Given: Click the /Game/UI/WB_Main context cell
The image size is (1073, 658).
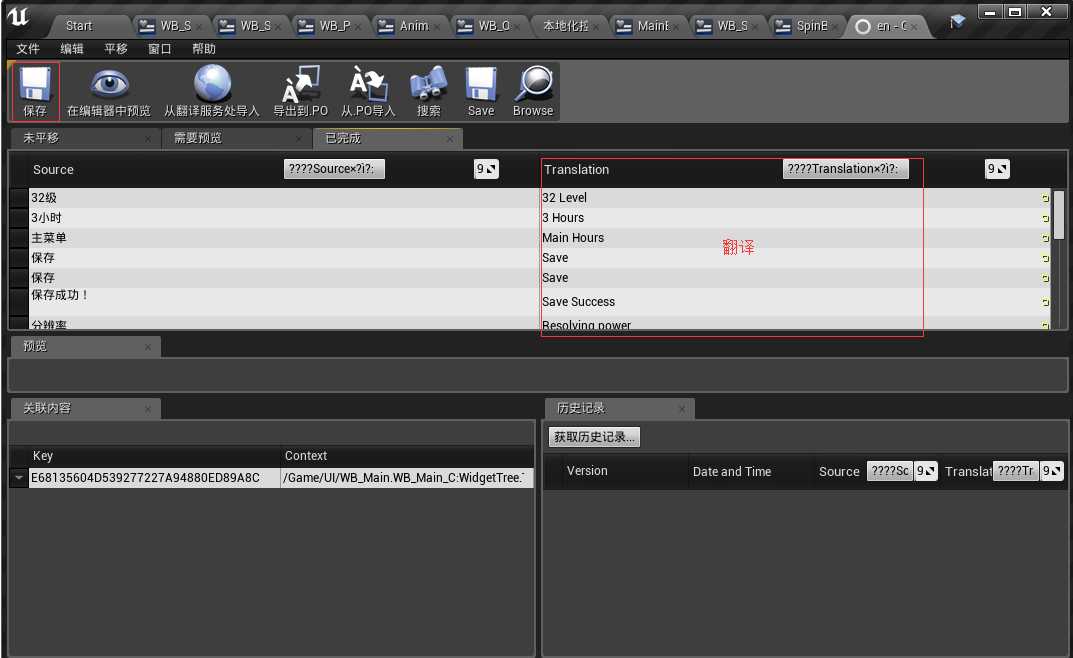Looking at the screenshot, I should click(406, 478).
